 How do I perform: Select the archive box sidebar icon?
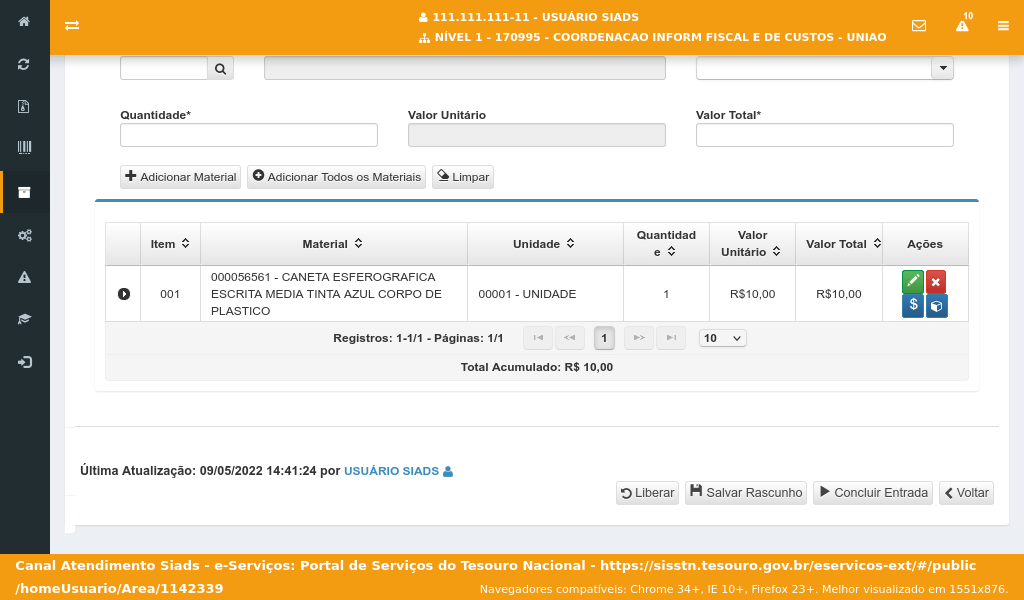(24, 192)
